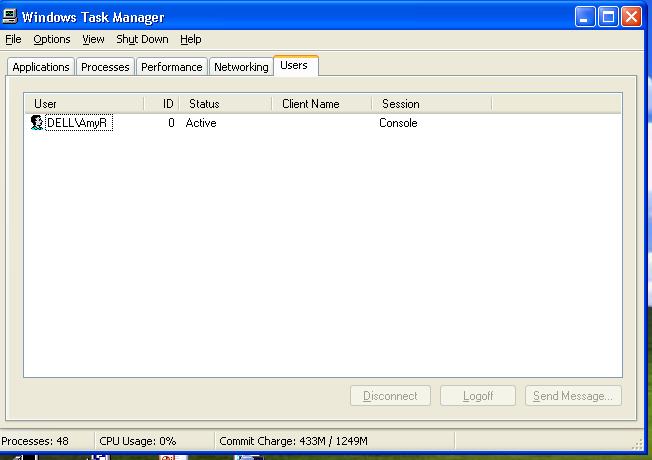Click the Active status cell
Viewport: 652px width, 460px height.
pos(201,123)
